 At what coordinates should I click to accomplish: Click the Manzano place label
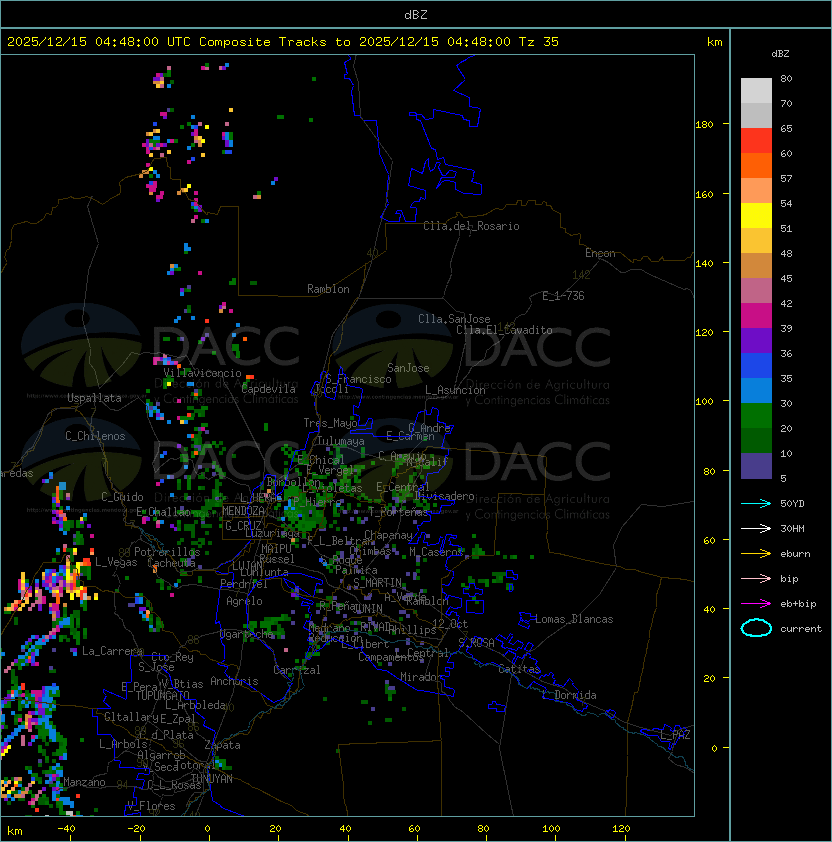[x=84, y=782]
